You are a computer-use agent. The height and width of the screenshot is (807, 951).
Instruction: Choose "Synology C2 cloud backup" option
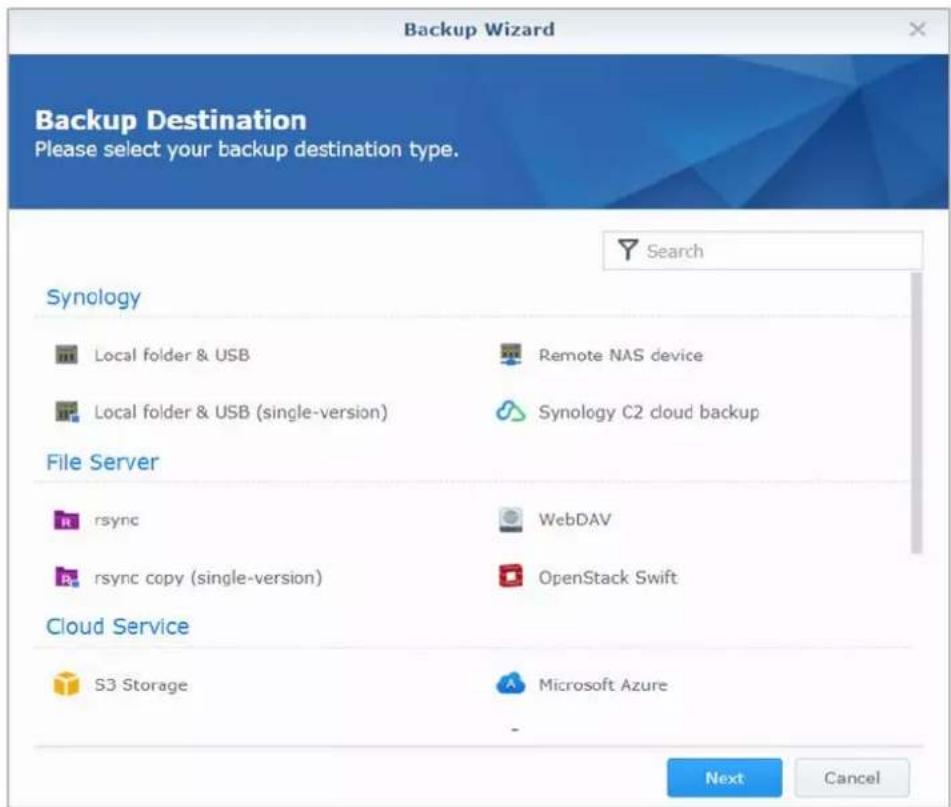pos(649,412)
